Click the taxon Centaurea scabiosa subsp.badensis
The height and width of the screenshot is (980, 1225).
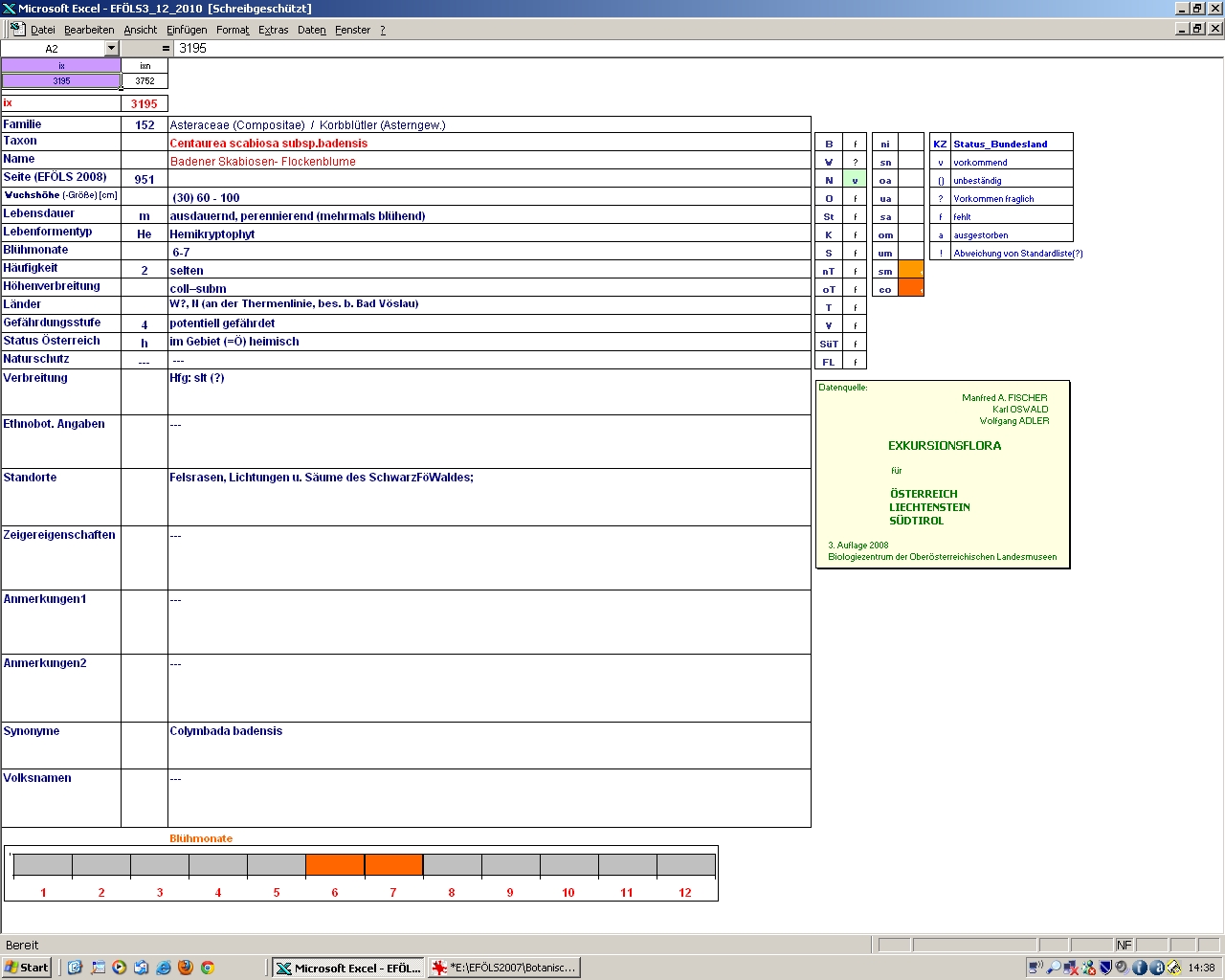point(269,144)
